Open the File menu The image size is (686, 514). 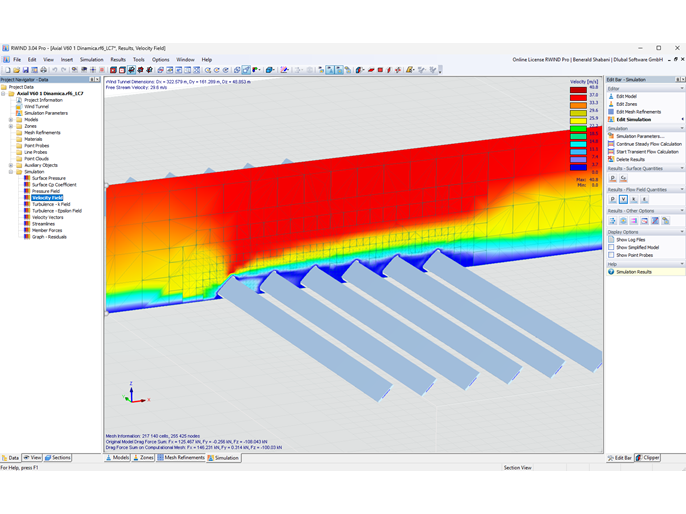click(17, 59)
